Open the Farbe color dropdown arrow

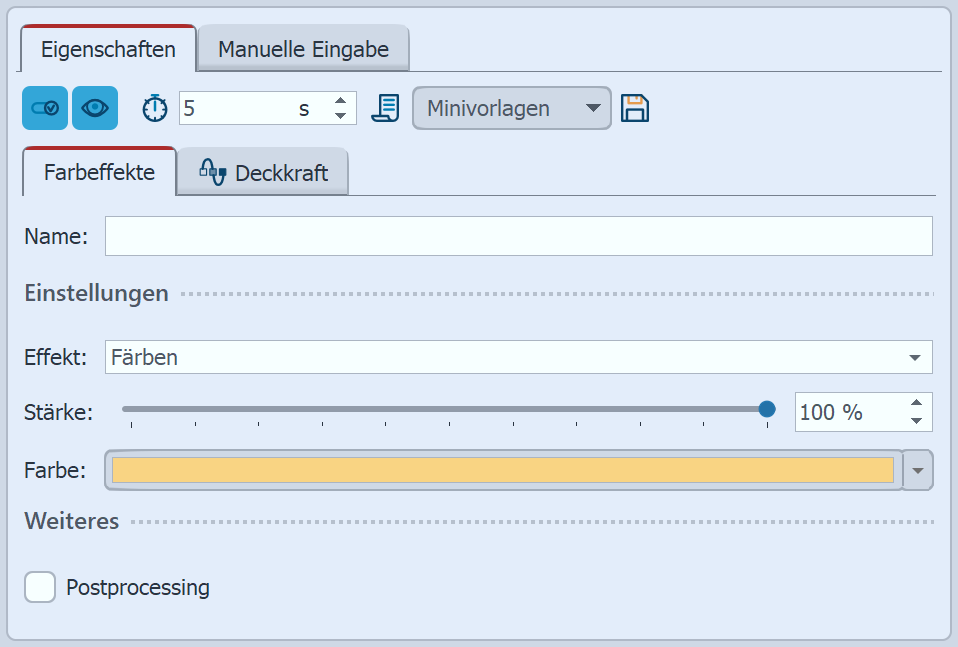coord(918,470)
